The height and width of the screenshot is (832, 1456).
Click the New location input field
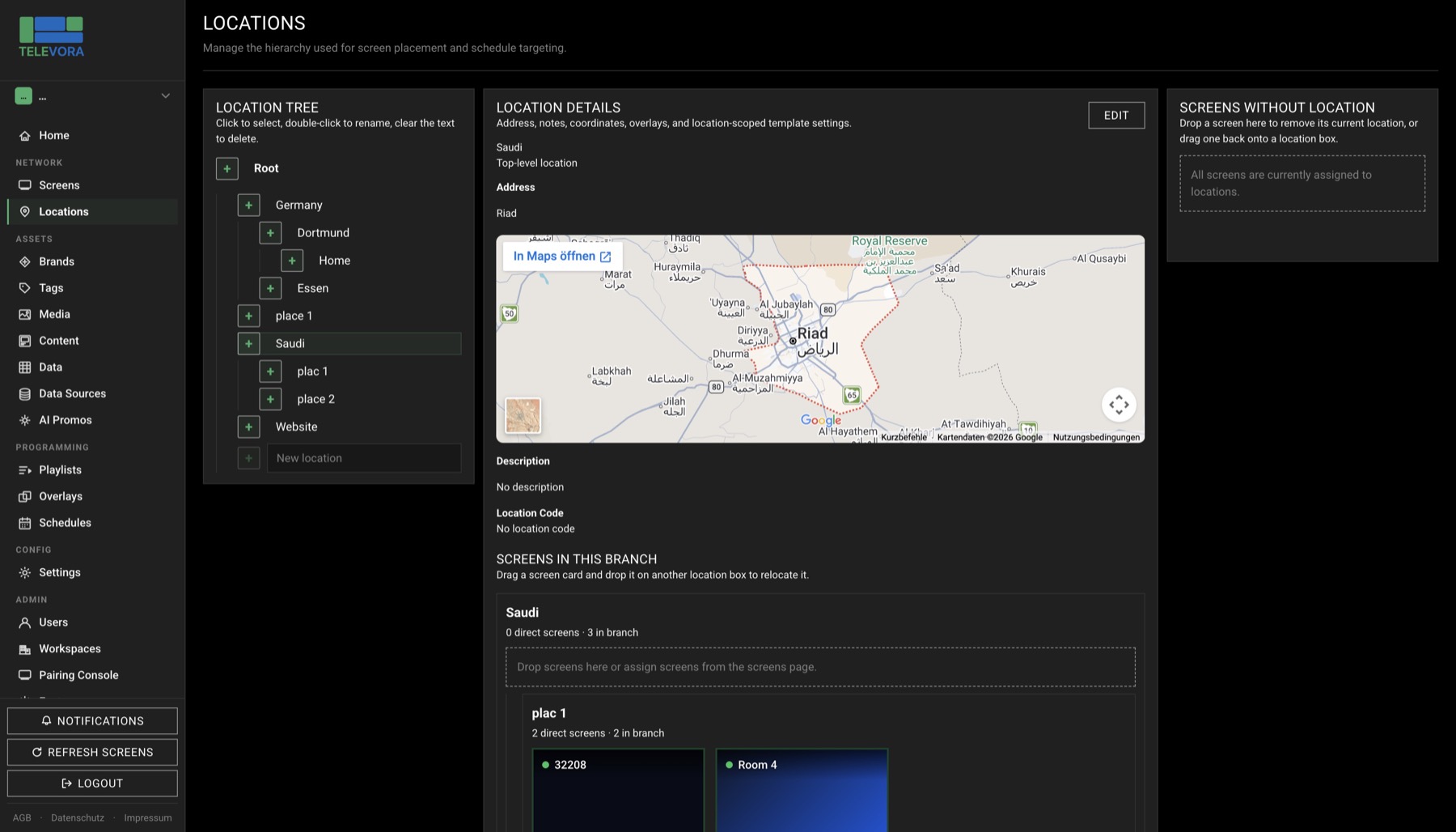pos(364,458)
